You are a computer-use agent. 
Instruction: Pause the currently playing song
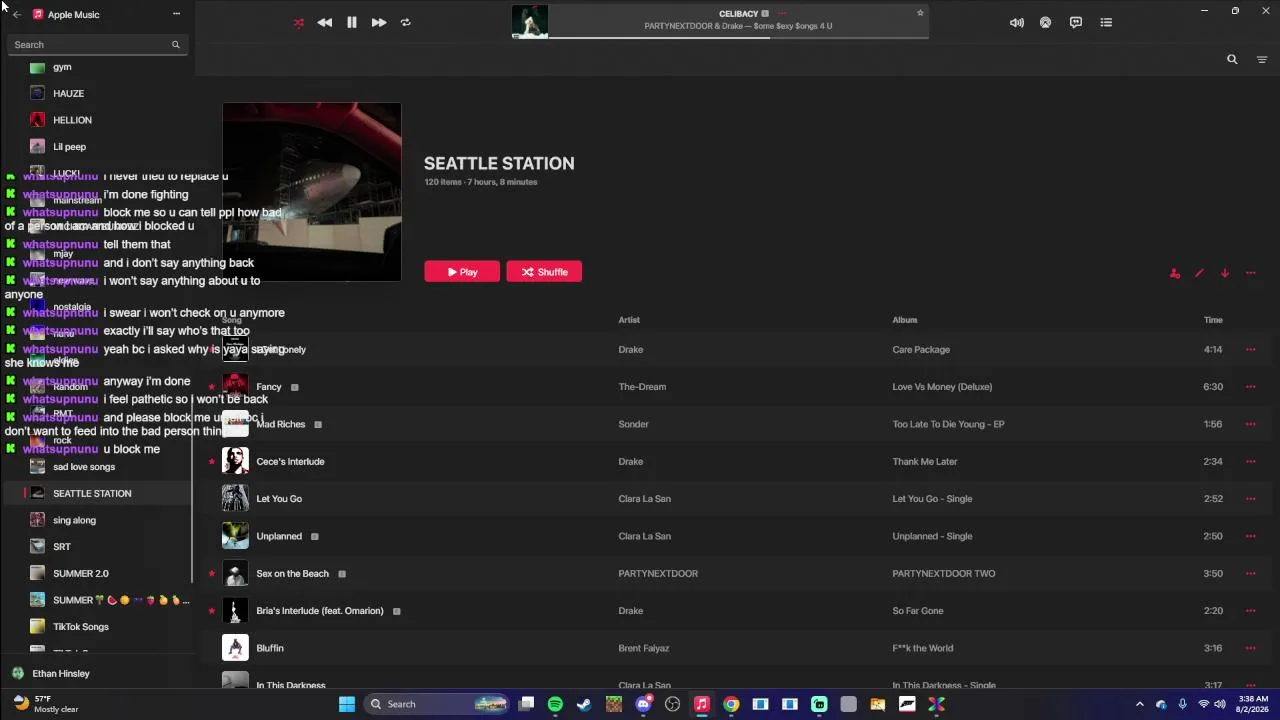pos(352,22)
